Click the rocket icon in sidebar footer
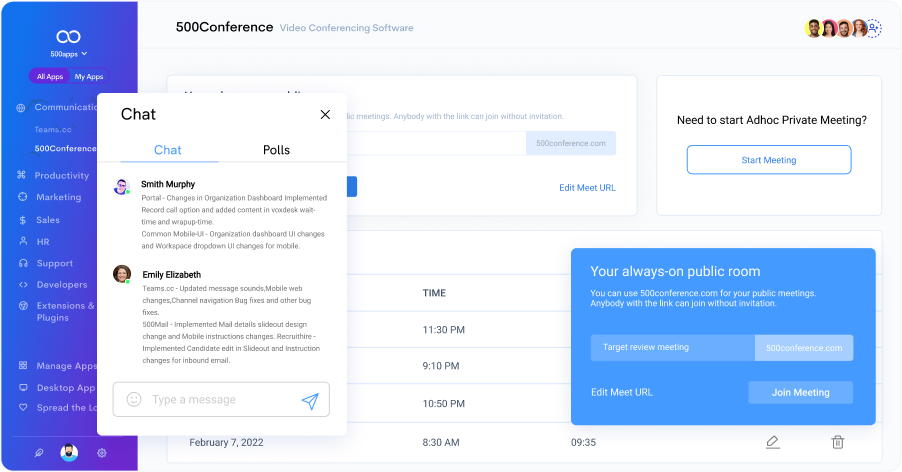 coord(38,453)
